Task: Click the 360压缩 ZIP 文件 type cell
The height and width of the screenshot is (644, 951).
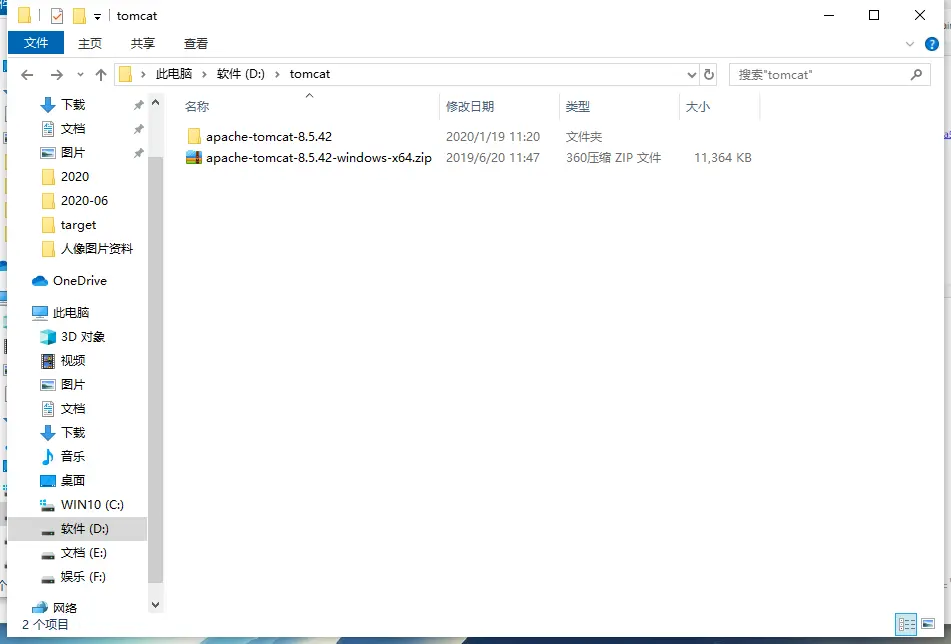Action: (x=613, y=158)
